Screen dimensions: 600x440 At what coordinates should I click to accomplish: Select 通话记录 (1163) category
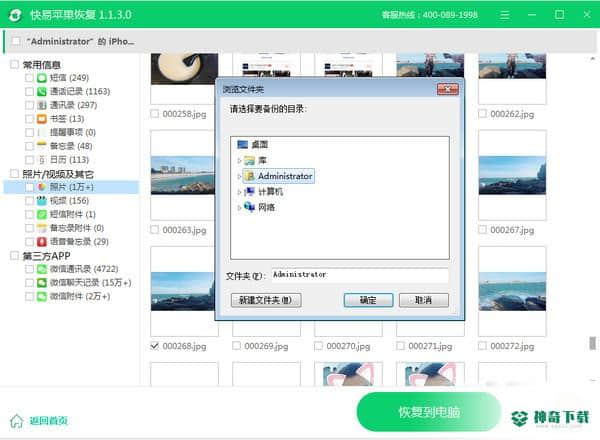point(80,91)
